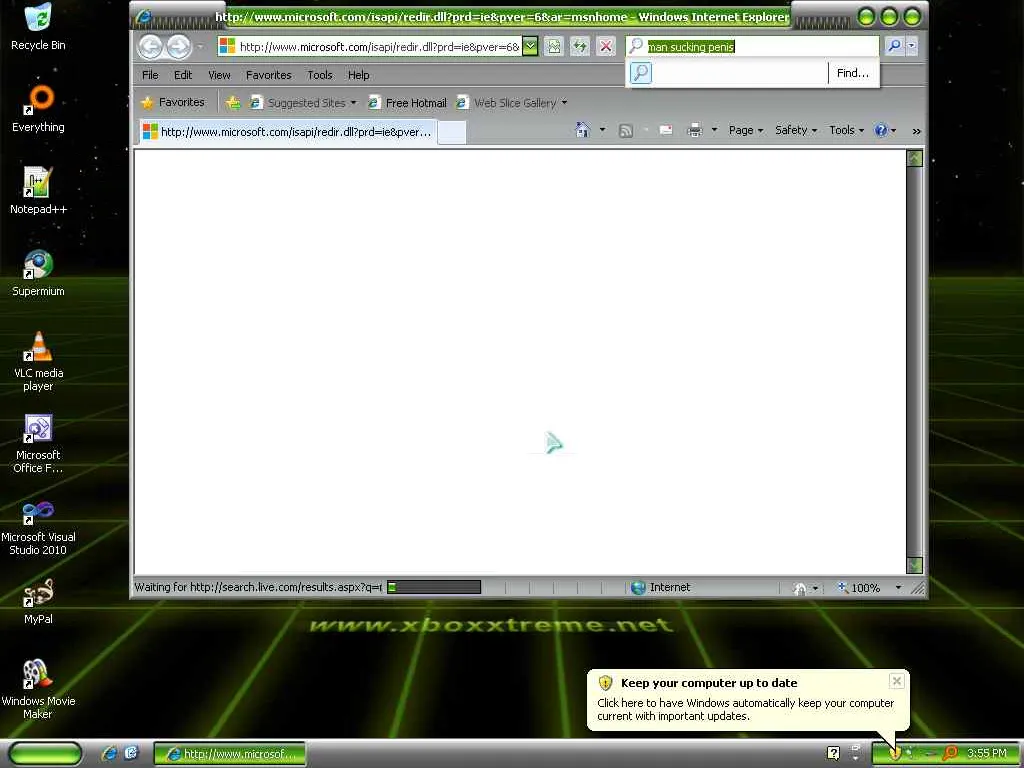Image resolution: width=1024 pixels, height=768 pixels.
Task: Click the Internet zone status text
Action: (x=670, y=587)
